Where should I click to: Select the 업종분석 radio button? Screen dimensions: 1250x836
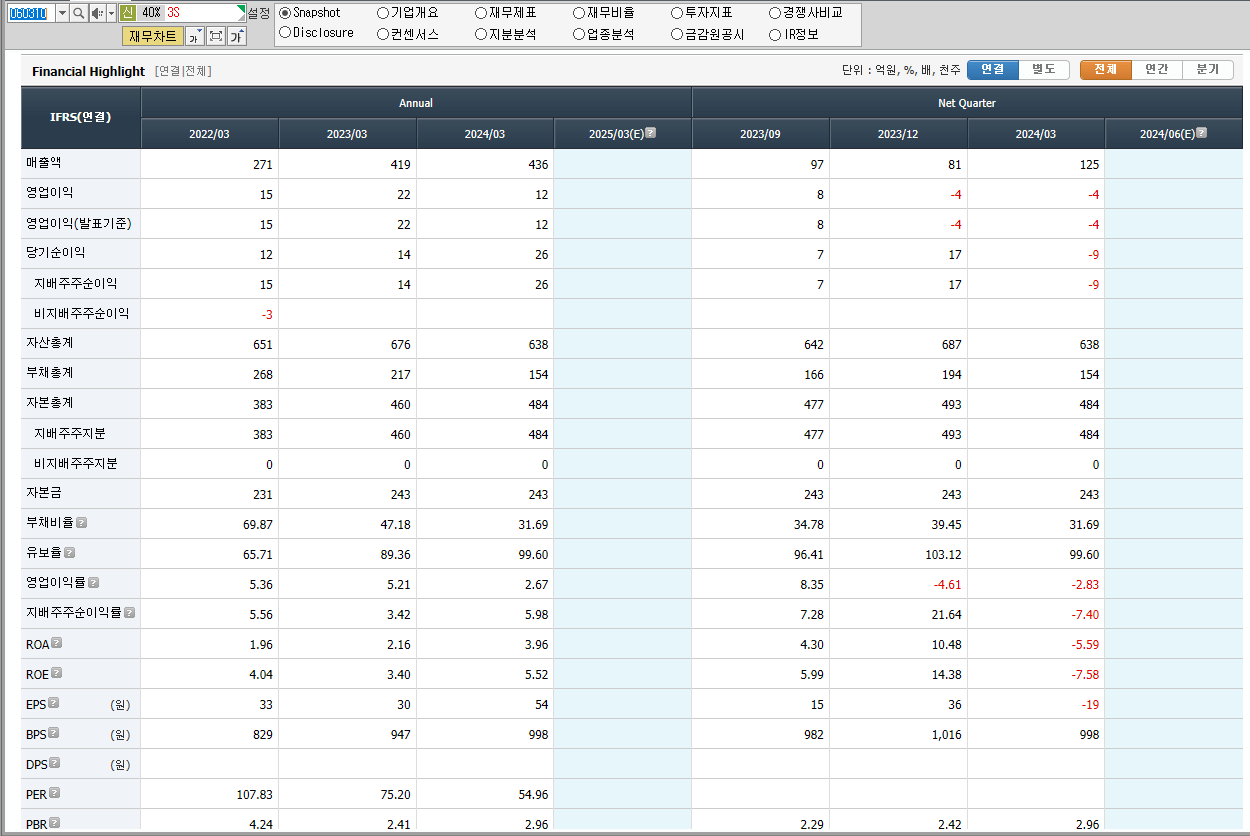pos(579,34)
